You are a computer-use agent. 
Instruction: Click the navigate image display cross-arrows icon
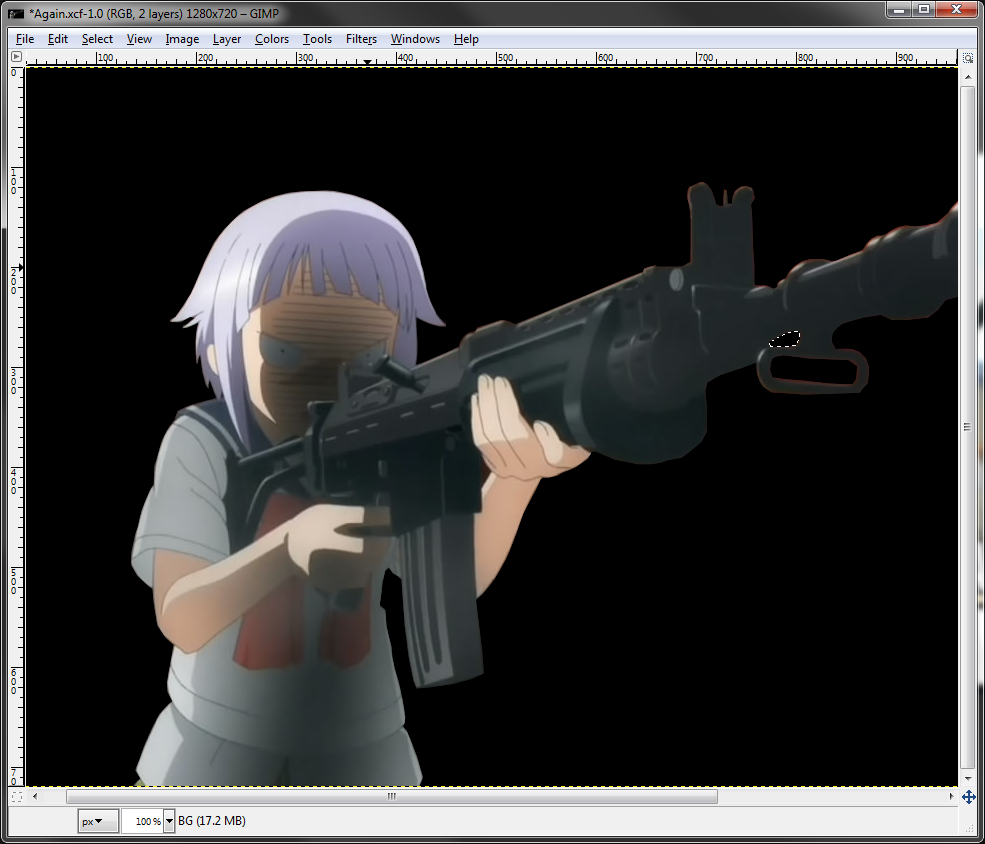[x=968, y=797]
